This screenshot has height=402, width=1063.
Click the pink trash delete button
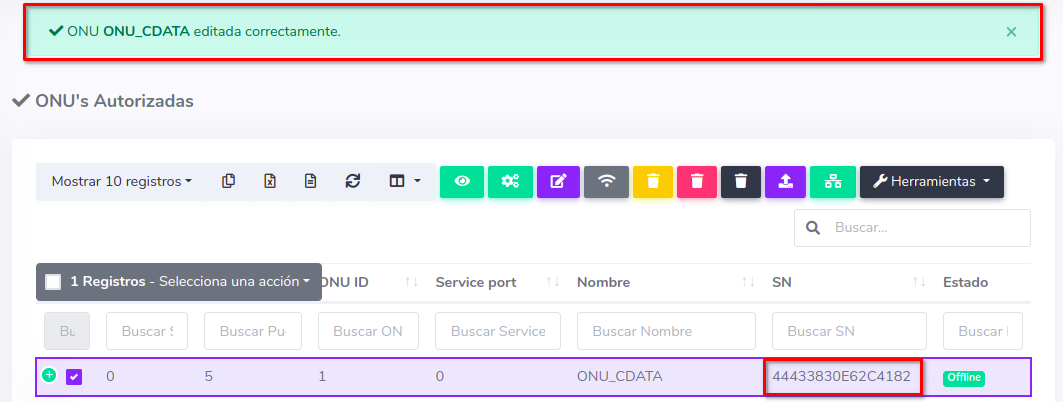click(697, 181)
